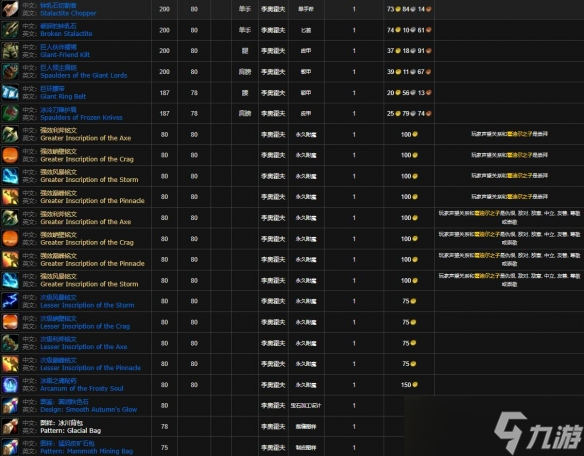This screenshot has width=584, height=456.
Task: Click the Stalactite Chopper item icon
Action: pos(10,9)
